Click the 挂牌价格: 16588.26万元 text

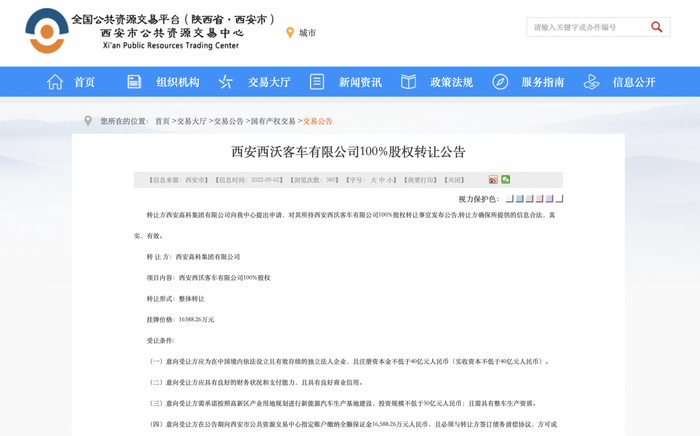click(x=180, y=320)
